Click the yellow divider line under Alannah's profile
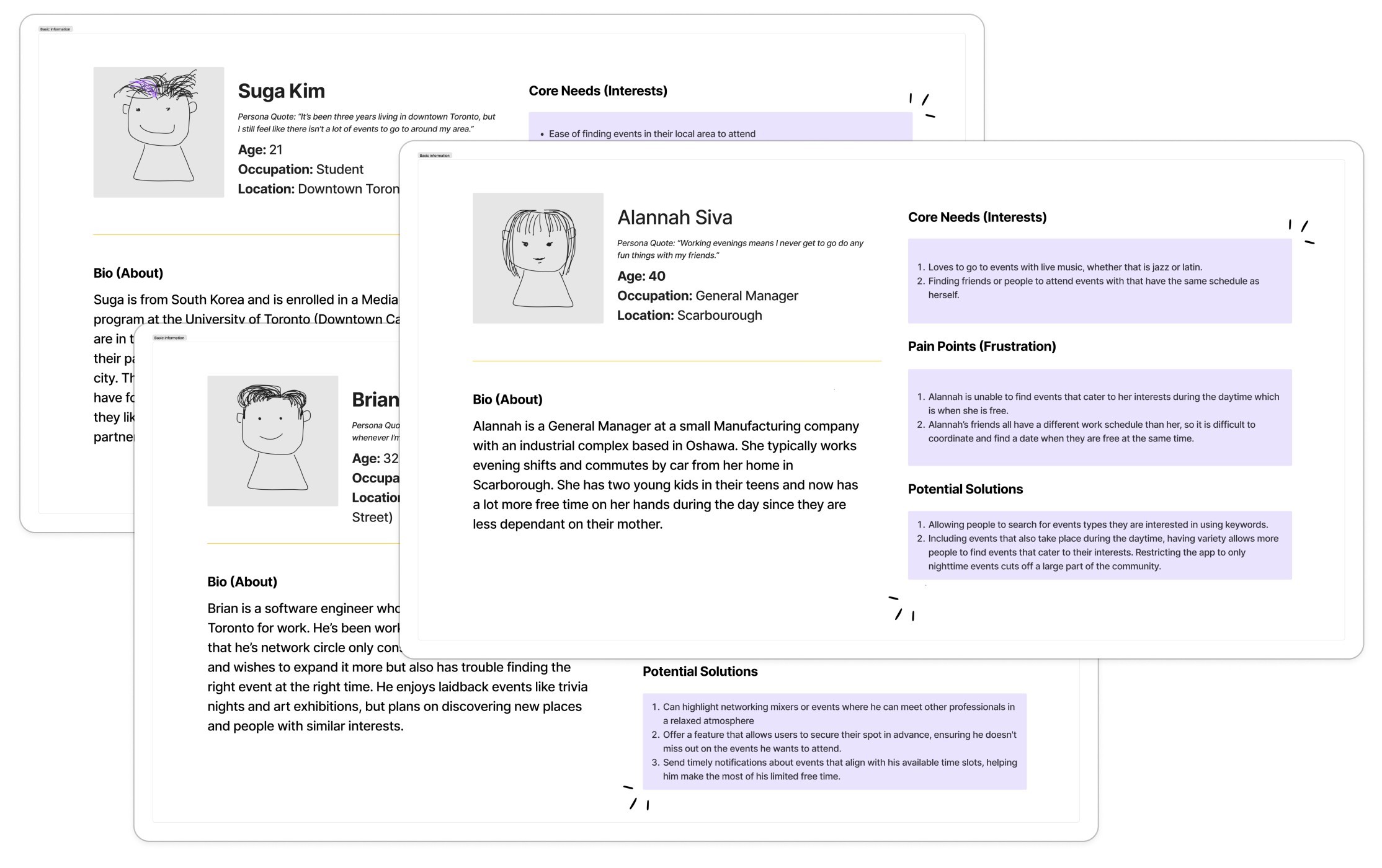1382x868 pixels. coord(676,361)
